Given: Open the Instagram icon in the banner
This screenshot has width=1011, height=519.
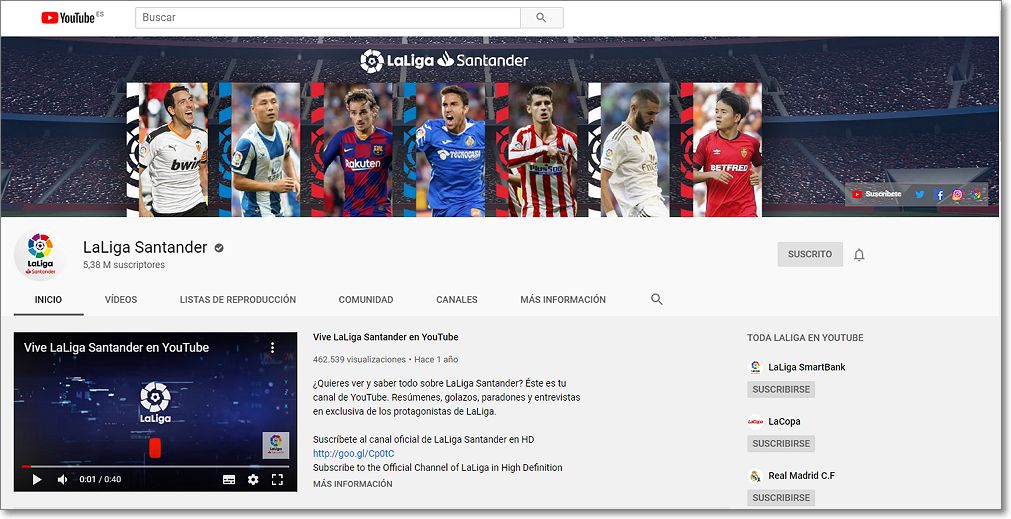Looking at the screenshot, I should [957, 194].
